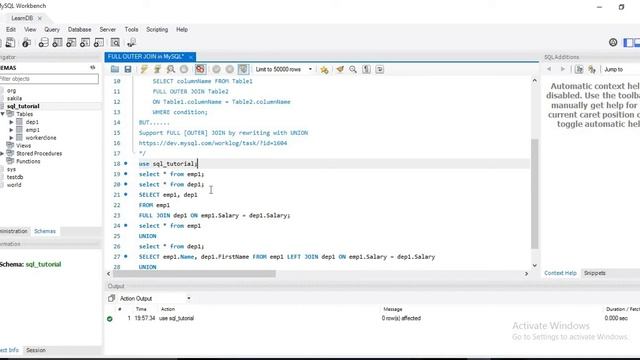Select the world schema
The height and width of the screenshot is (360, 640).
pyautogui.click(x=14, y=185)
